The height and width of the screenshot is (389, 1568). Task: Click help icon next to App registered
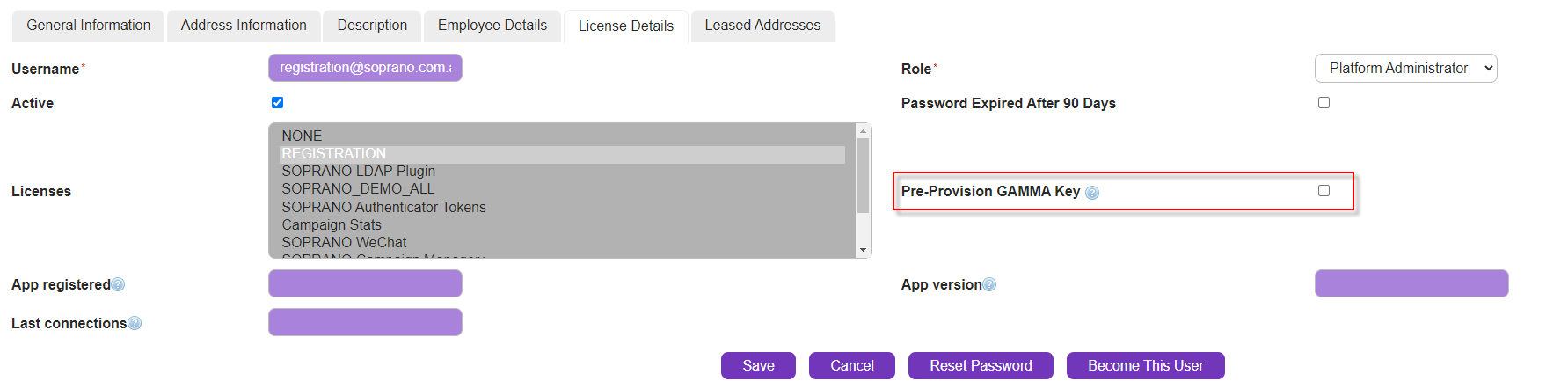[x=118, y=285]
